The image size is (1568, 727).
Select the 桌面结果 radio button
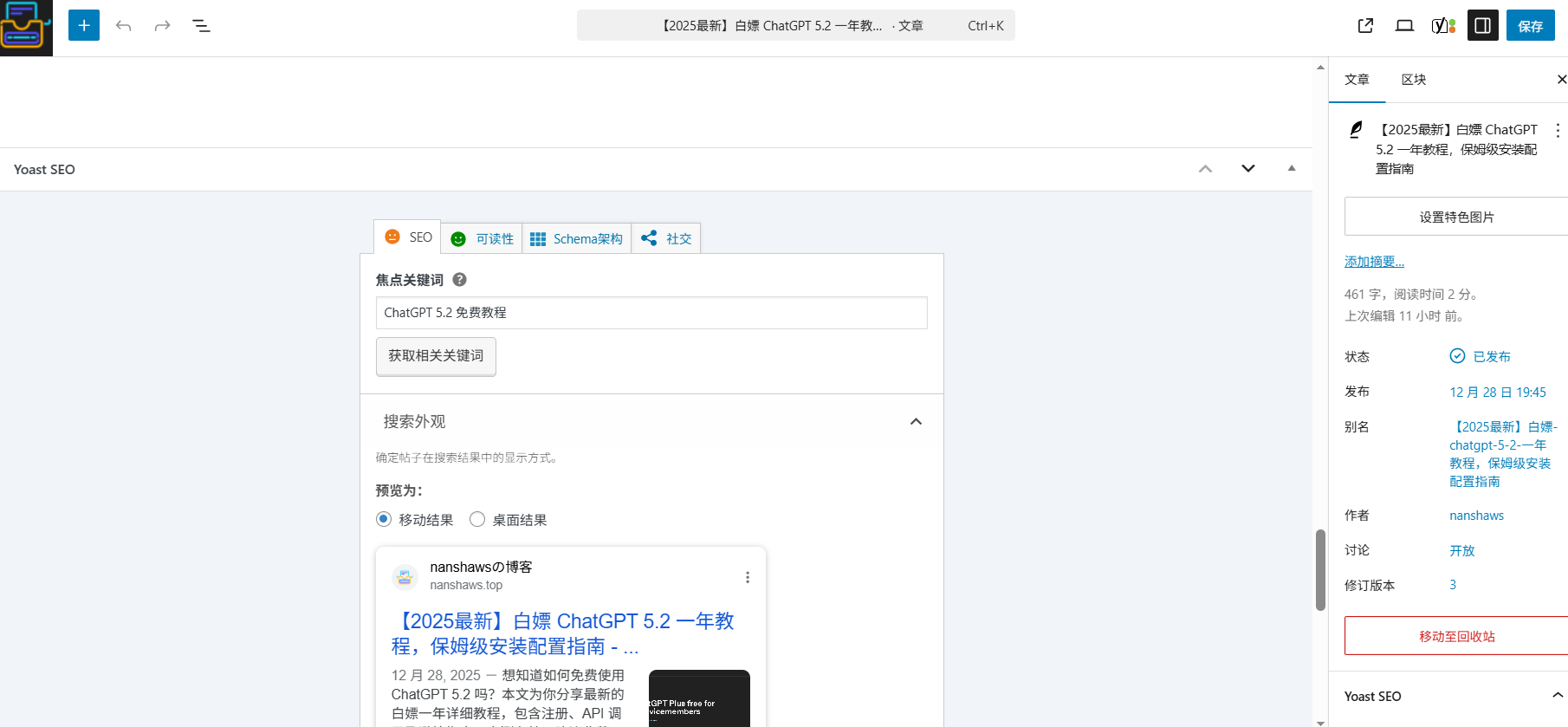click(x=477, y=519)
